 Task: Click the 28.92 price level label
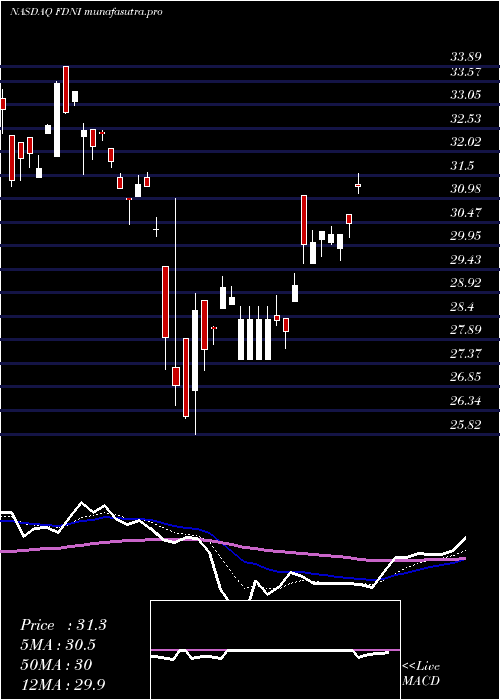click(466, 283)
